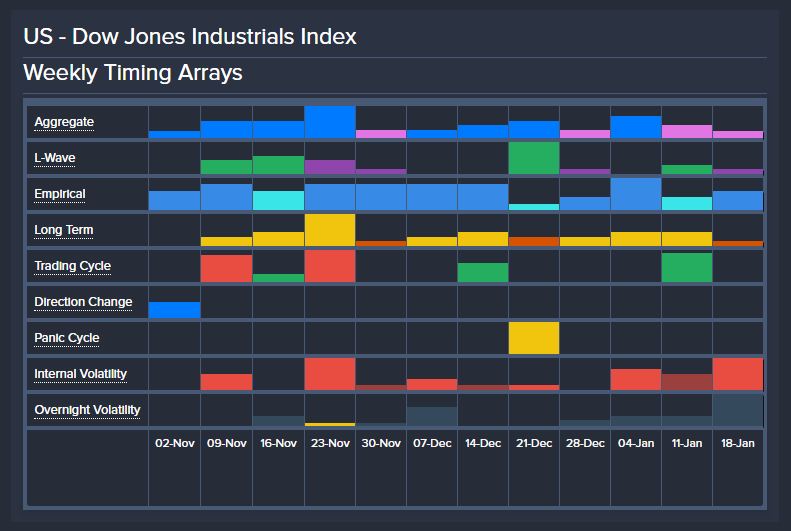Select the green L-Wave bar for 16-Nov
The width and height of the screenshot is (791, 531).
tap(278, 165)
